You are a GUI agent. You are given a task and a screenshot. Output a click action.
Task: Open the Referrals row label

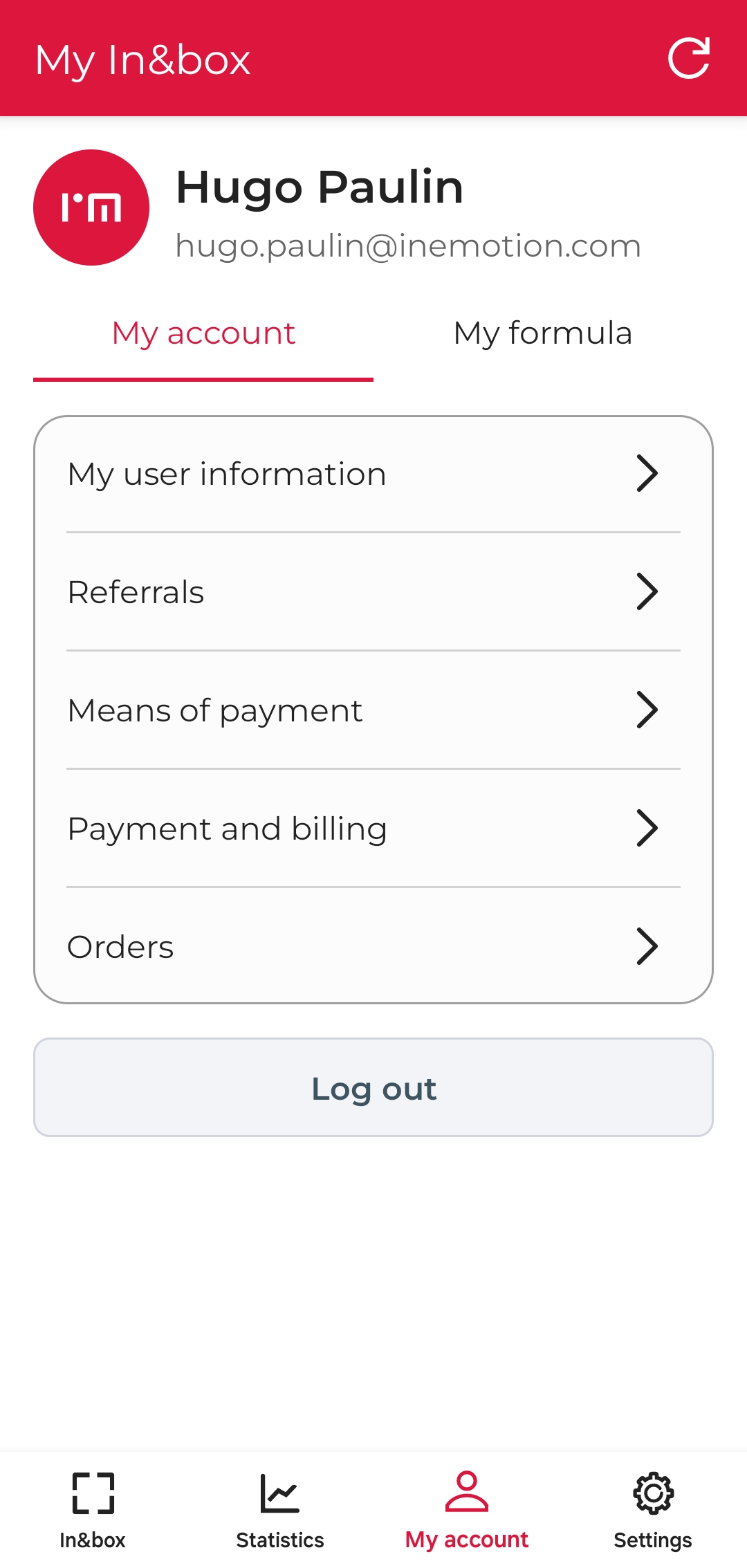(x=136, y=593)
